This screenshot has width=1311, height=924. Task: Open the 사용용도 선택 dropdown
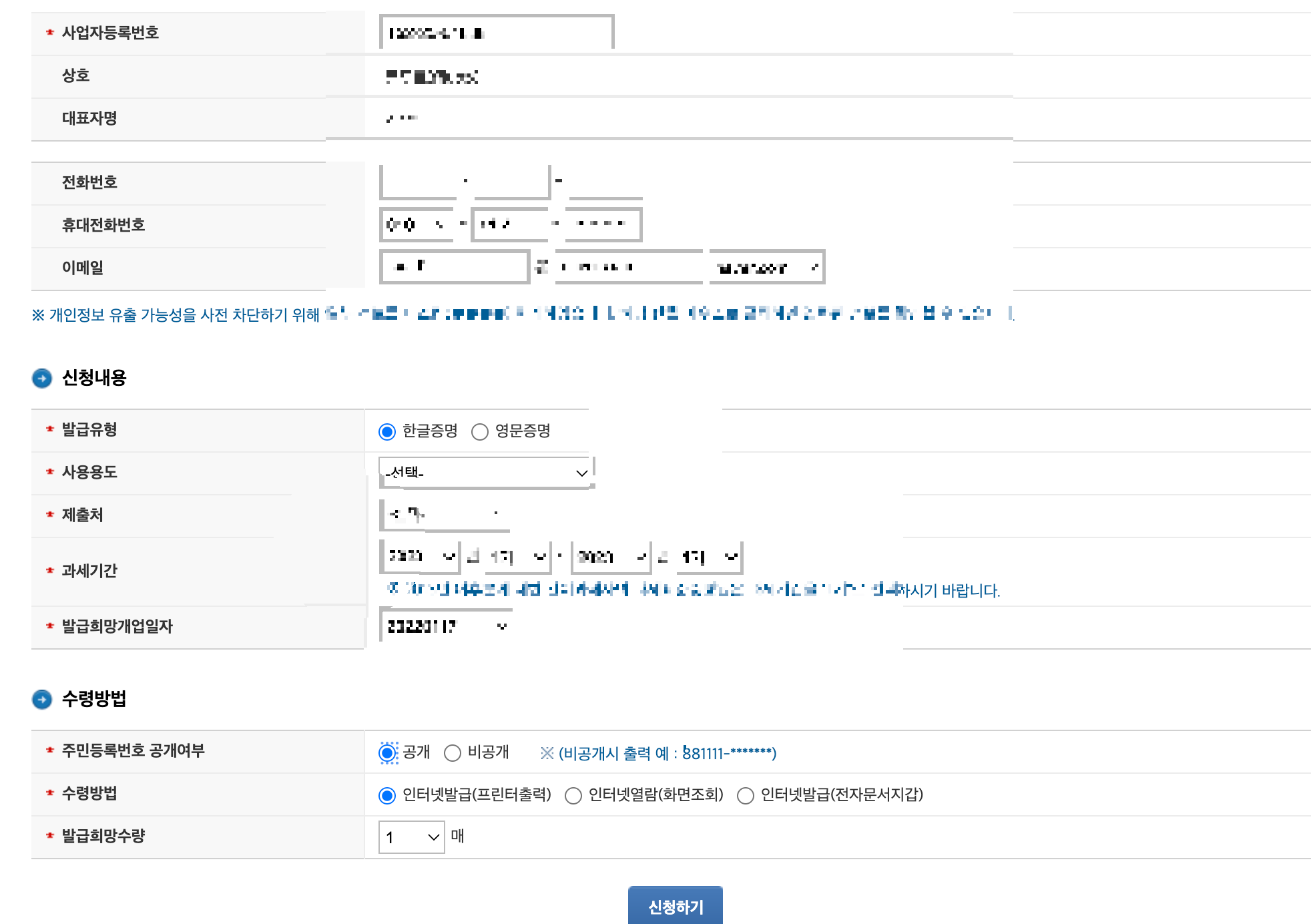pos(485,473)
